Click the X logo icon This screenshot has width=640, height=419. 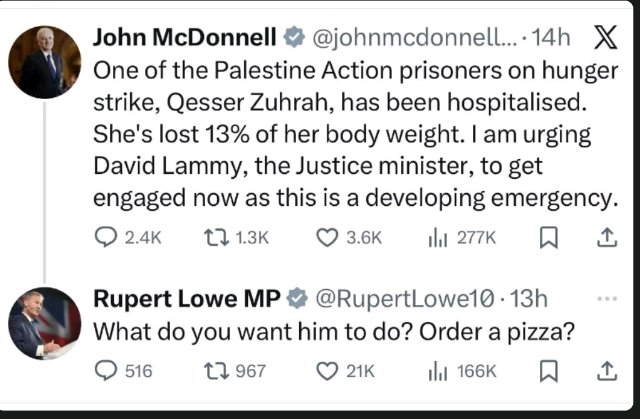click(x=605, y=40)
